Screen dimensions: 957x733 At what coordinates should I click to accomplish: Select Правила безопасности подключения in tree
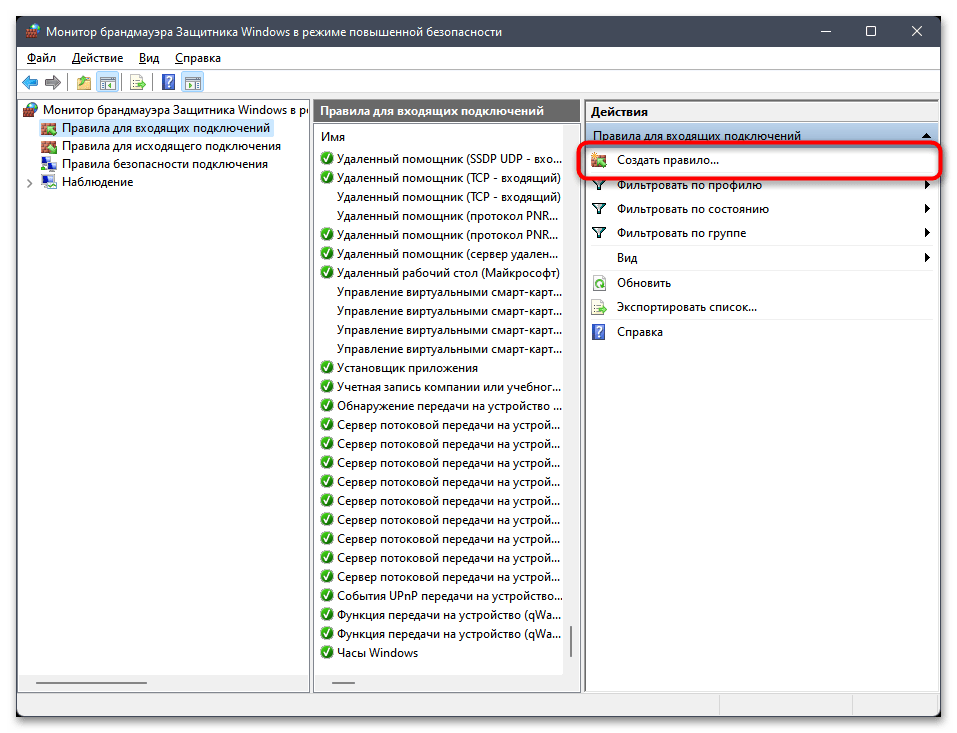pyautogui.click(x=164, y=164)
